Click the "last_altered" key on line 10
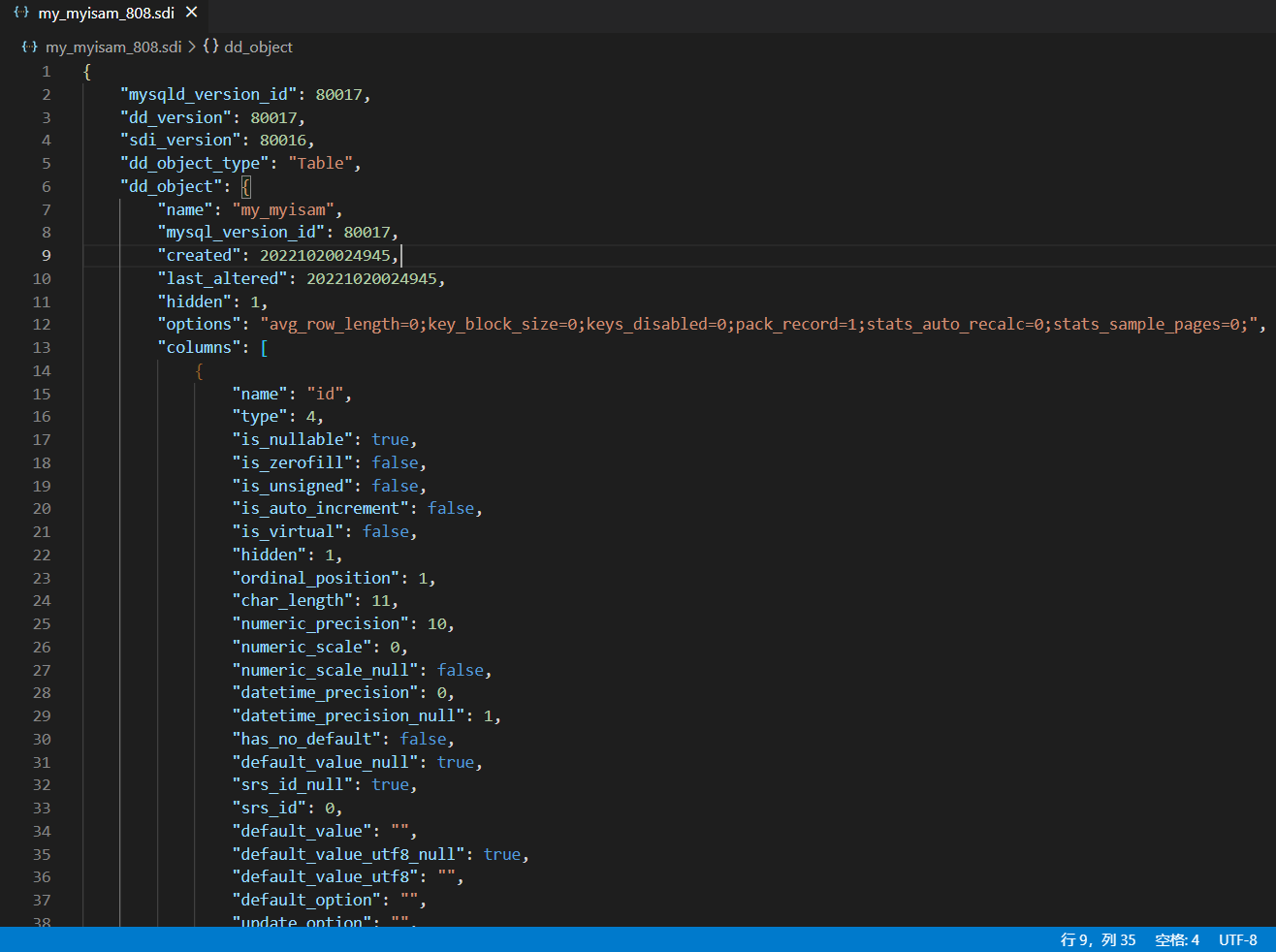 223,279
